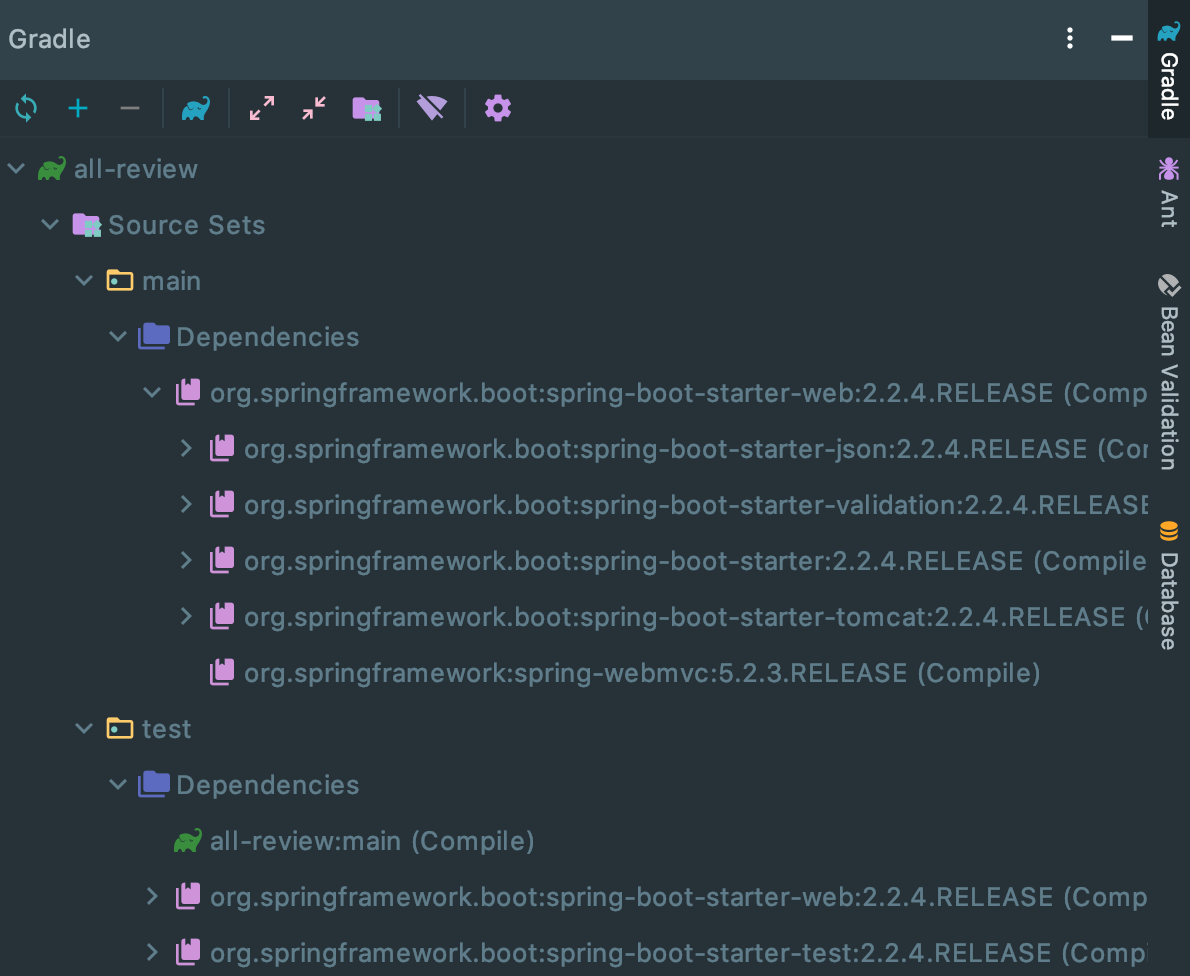Click spring-boot-starter-json library icon
The height and width of the screenshot is (976, 1190).
click(x=222, y=448)
